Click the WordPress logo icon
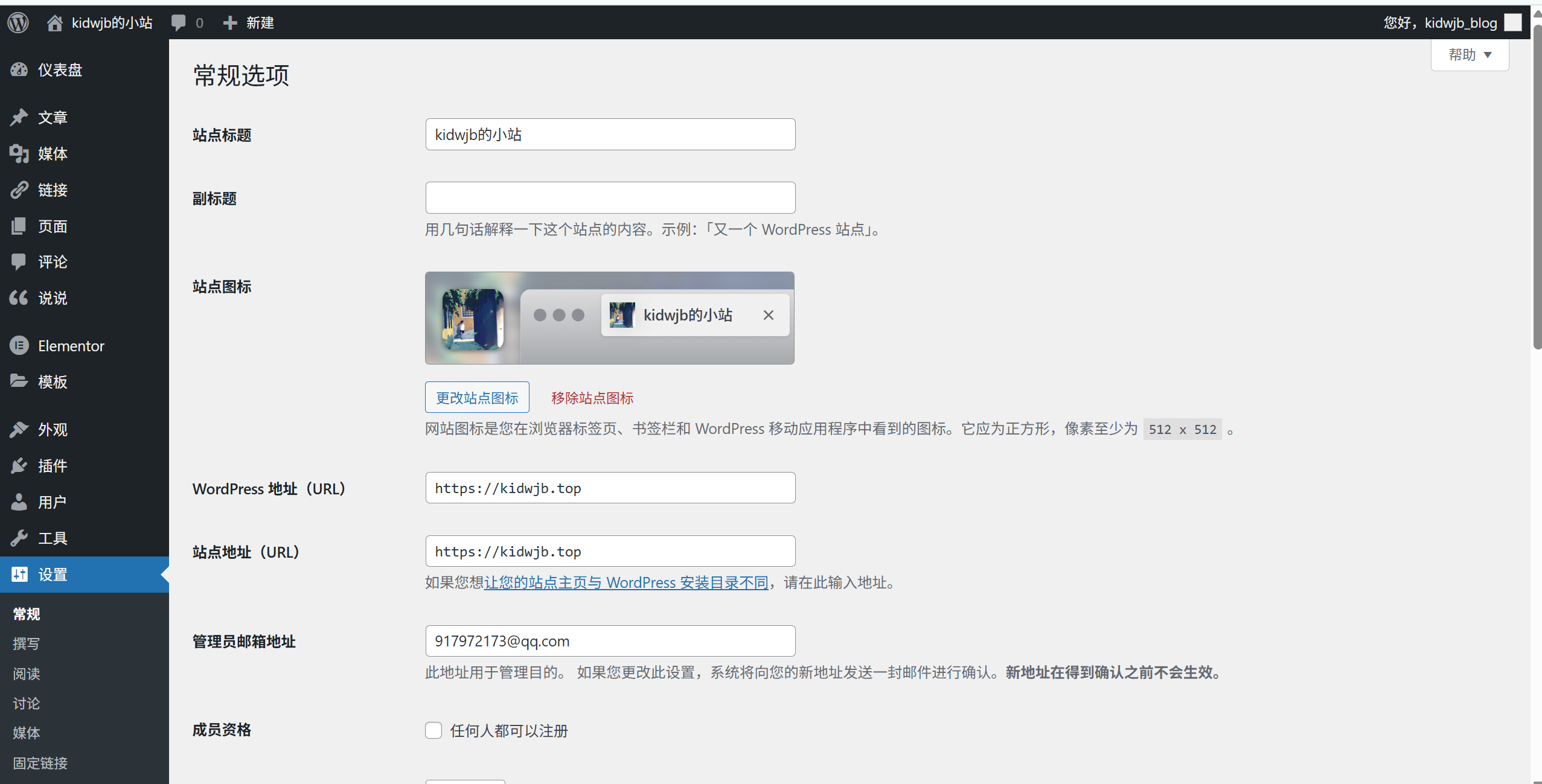The image size is (1542, 784). coord(18,23)
